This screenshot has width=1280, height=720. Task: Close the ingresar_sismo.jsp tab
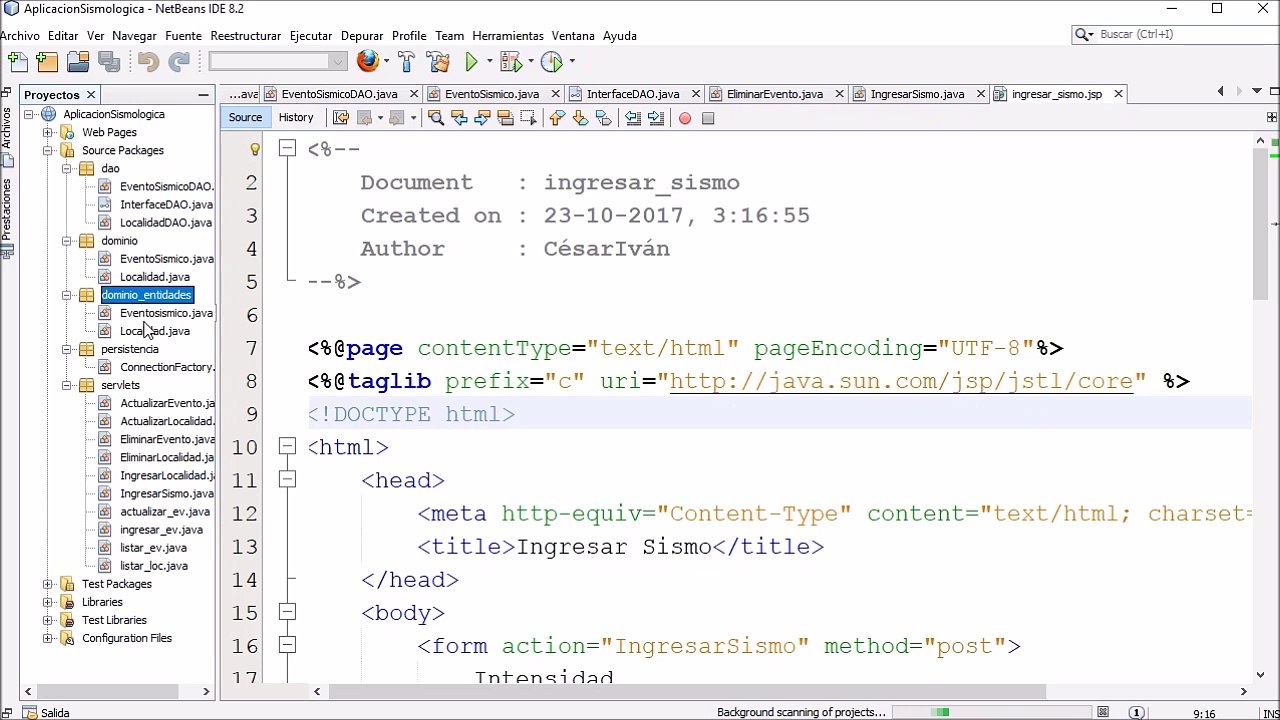1118,94
